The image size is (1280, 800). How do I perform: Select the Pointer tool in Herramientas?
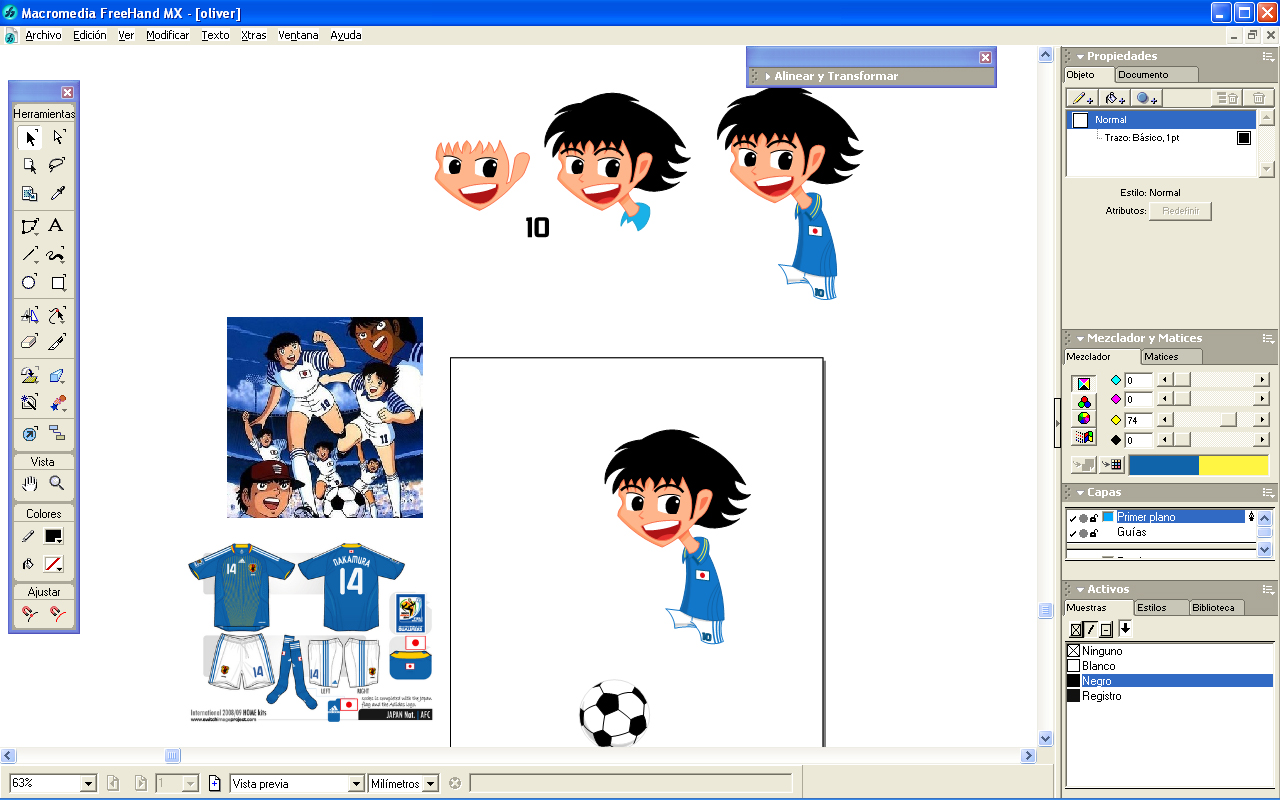point(30,138)
